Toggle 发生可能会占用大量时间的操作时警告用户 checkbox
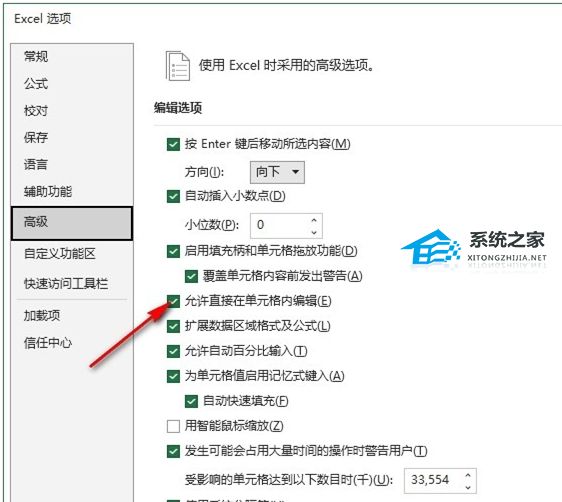 point(173,451)
